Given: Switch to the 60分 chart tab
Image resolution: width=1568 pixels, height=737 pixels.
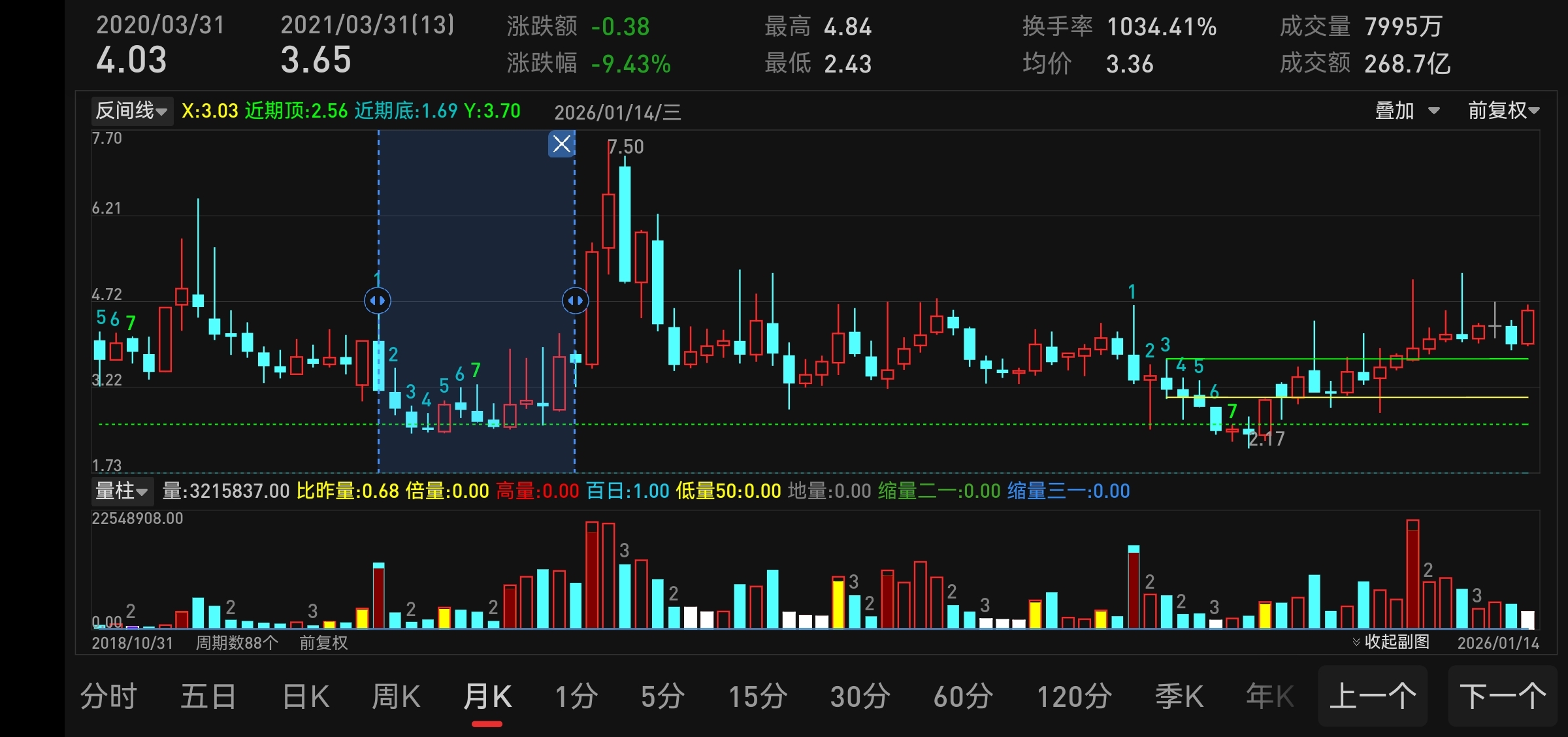Looking at the screenshot, I should (x=963, y=696).
